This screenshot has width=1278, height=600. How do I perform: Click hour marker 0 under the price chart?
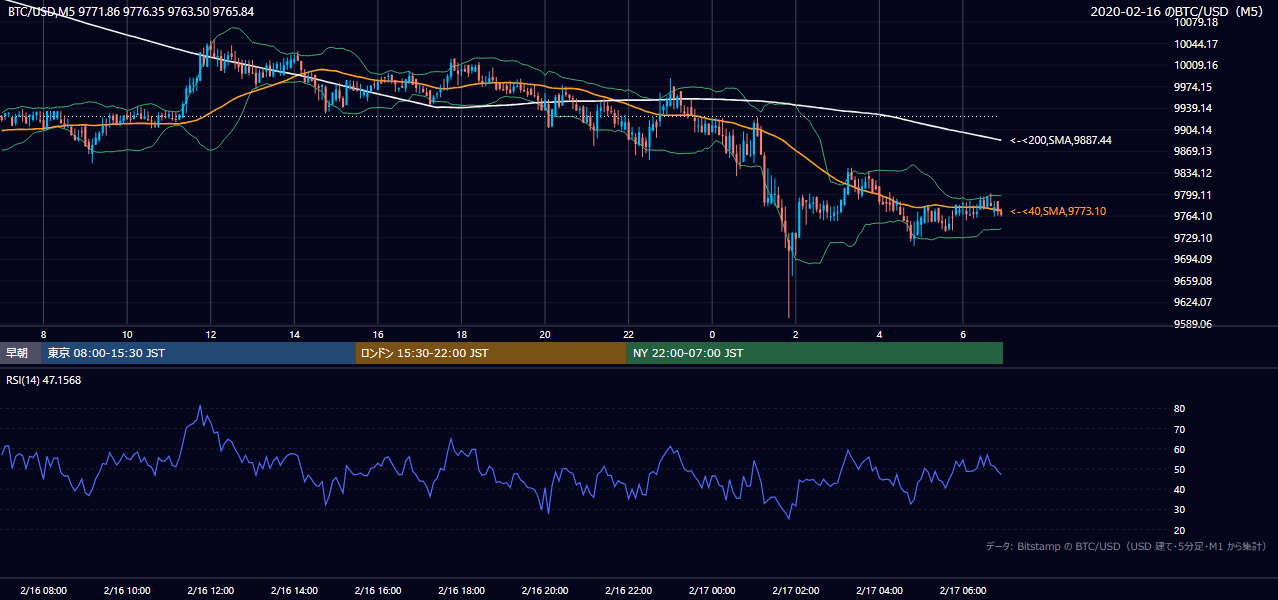pyautogui.click(x=712, y=334)
